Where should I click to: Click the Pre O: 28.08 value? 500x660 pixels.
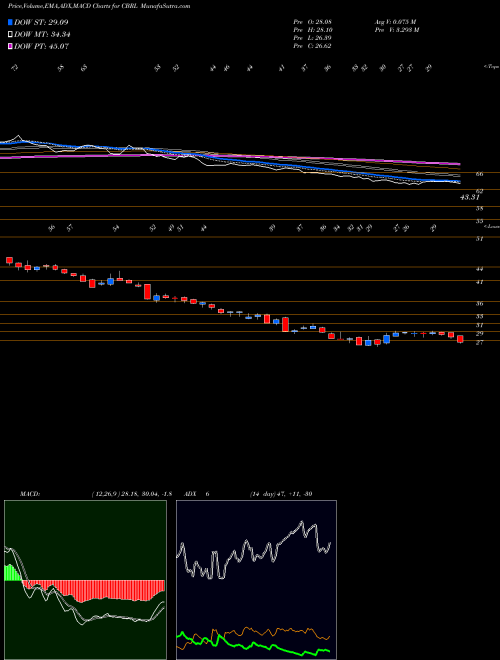click(312, 22)
